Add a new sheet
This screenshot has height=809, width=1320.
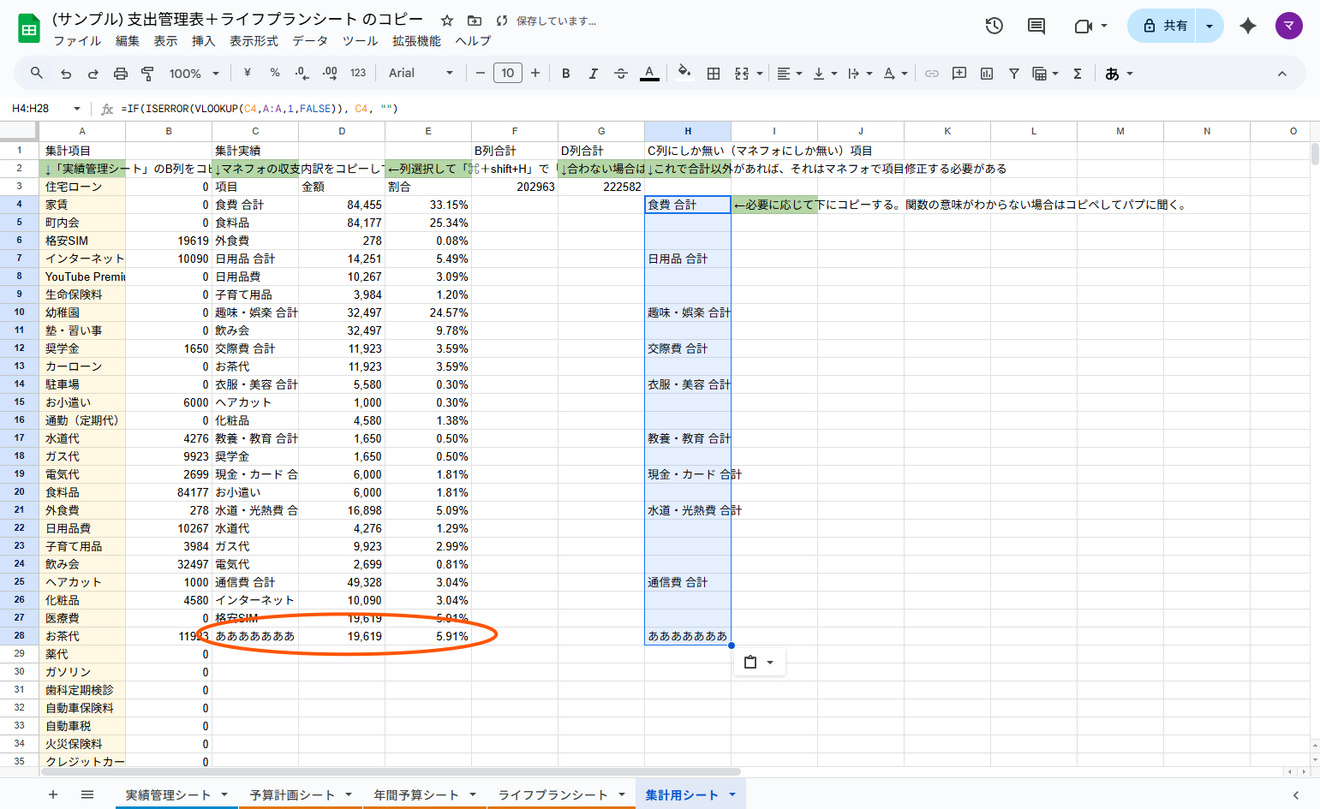53,794
